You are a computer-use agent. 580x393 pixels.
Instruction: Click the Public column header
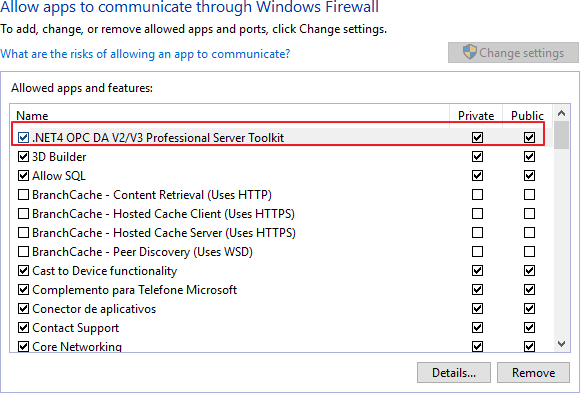click(527, 115)
